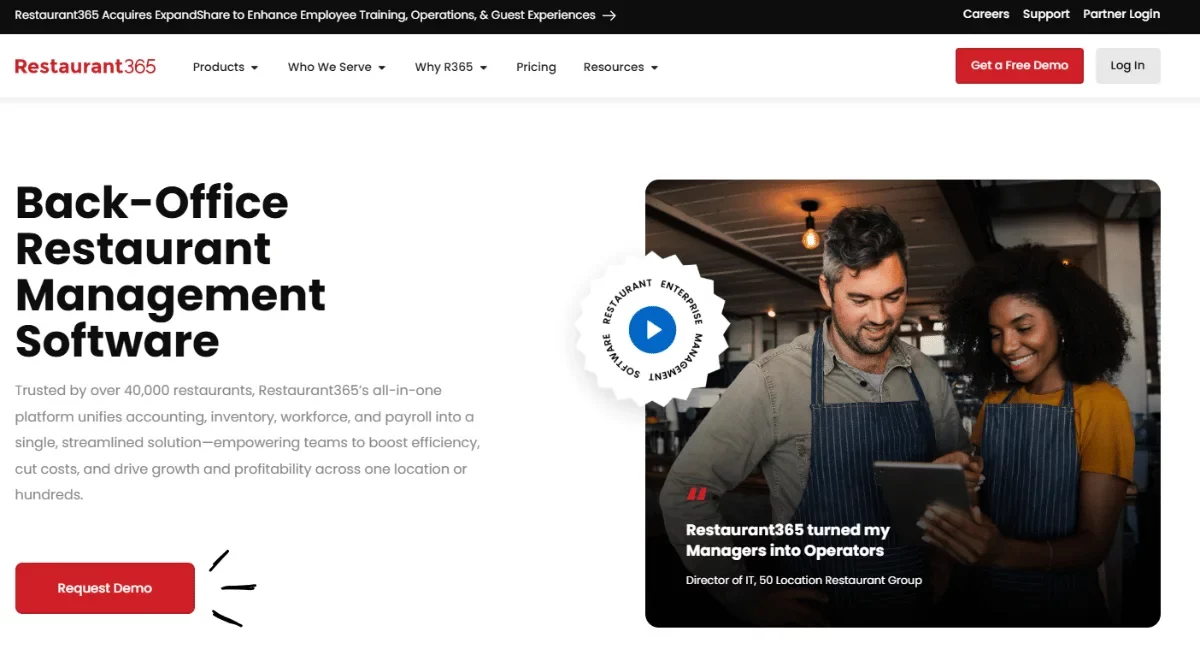Click the arrow in the announcement banner
Viewport: 1200px width, 646px height.
point(611,15)
